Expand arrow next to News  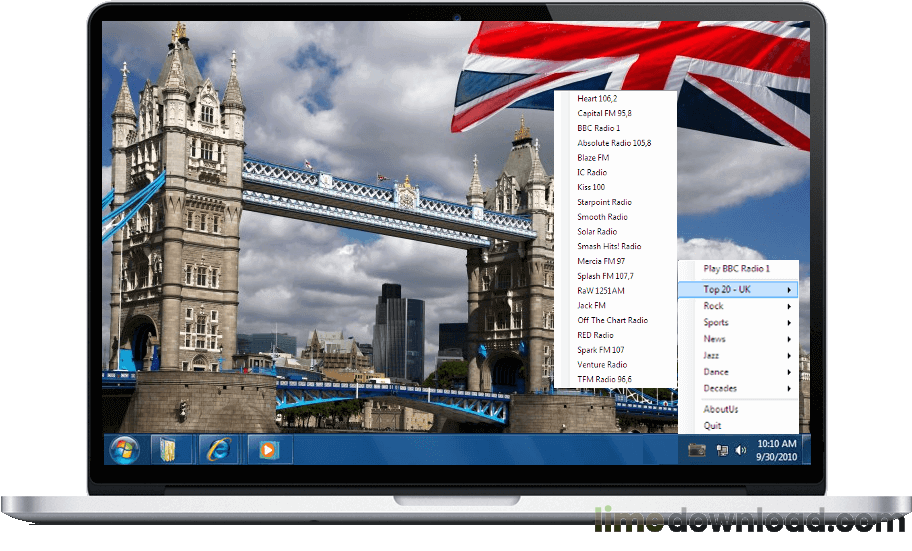[x=789, y=339]
